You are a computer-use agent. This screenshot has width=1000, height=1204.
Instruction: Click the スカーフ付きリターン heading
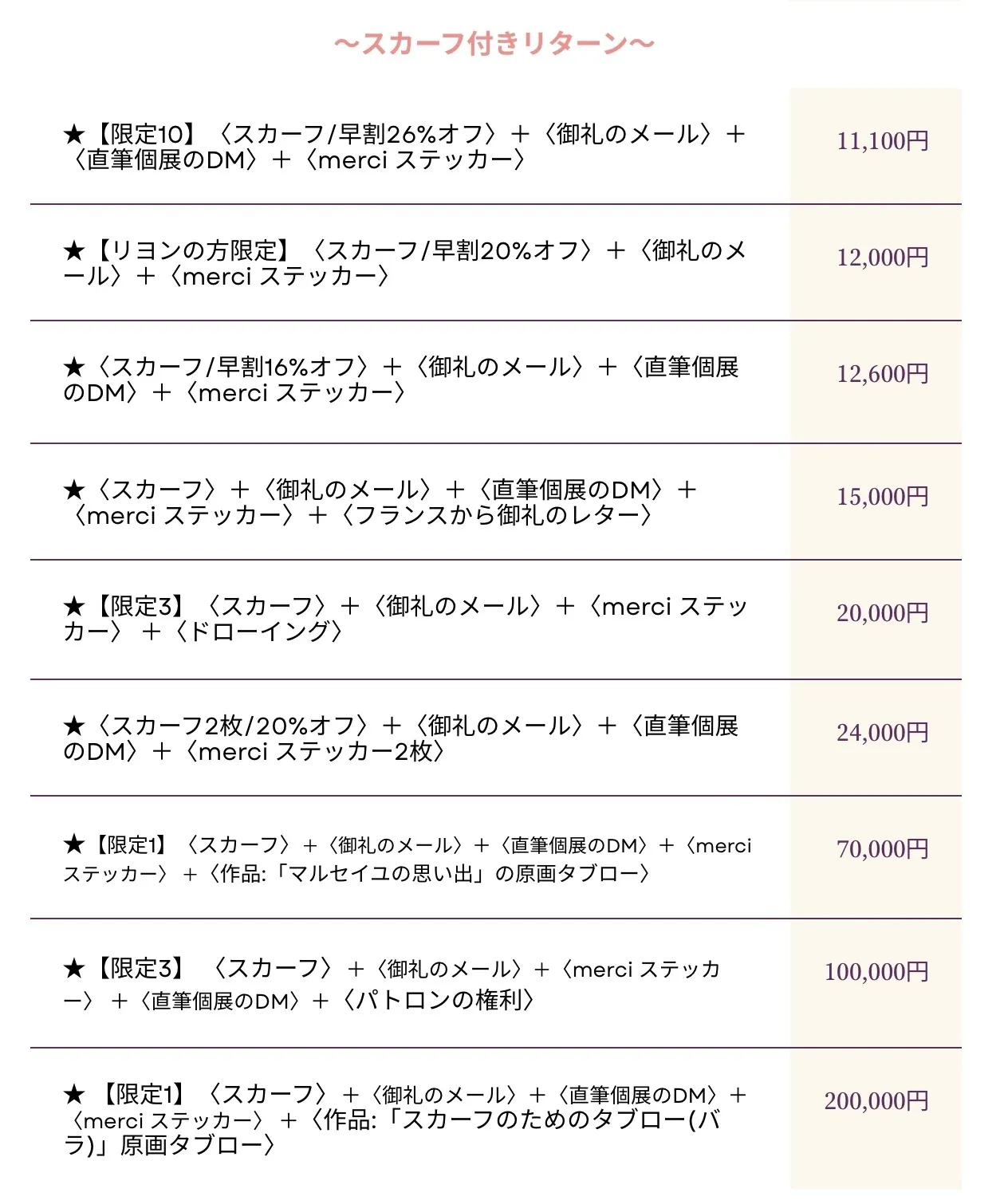[494, 44]
